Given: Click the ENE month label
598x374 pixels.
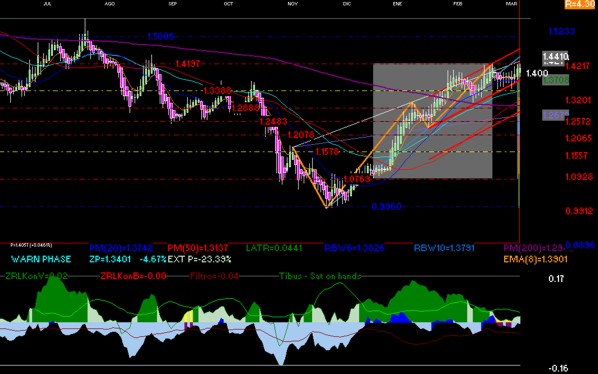Looking at the screenshot, I should coord(397,3).
